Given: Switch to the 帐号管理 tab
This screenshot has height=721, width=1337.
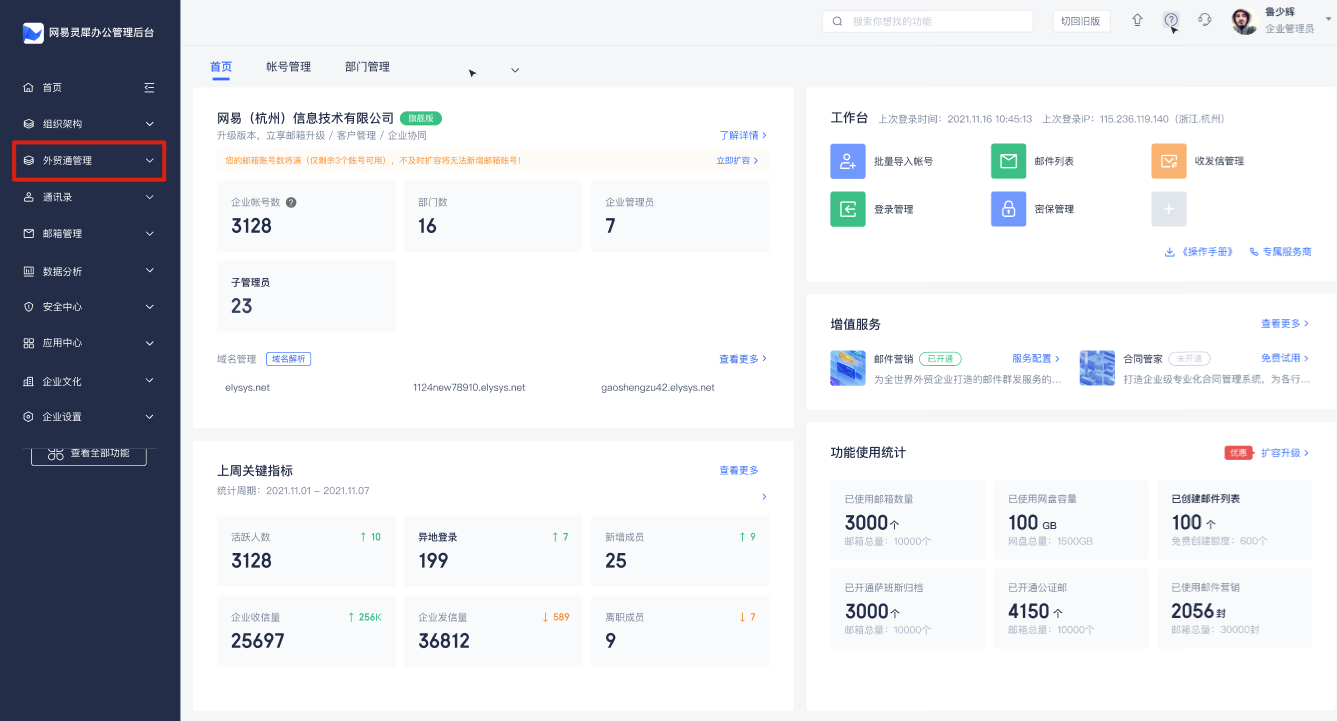Looking at the screenshot, I should [x=288, y=67].
